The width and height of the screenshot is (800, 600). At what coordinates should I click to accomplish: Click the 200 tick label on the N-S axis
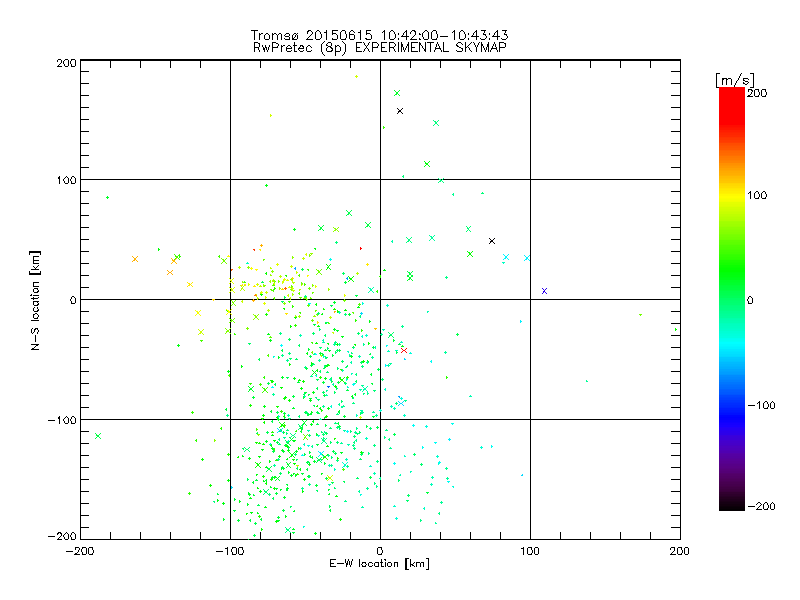[x=67, y=63]
